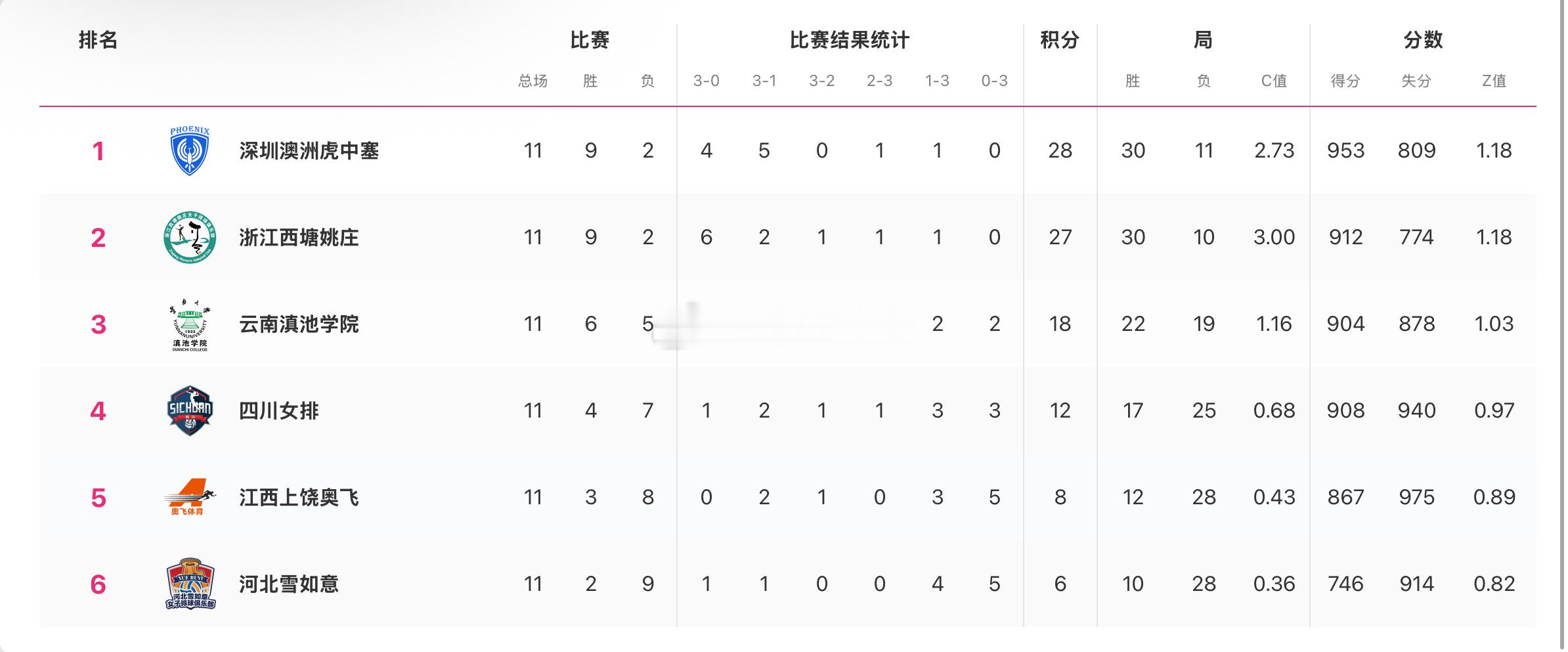The image size is (1568, 652).
Task: Click the 积分 column header
Action: pyautogui.click(x=1060, y=40)
